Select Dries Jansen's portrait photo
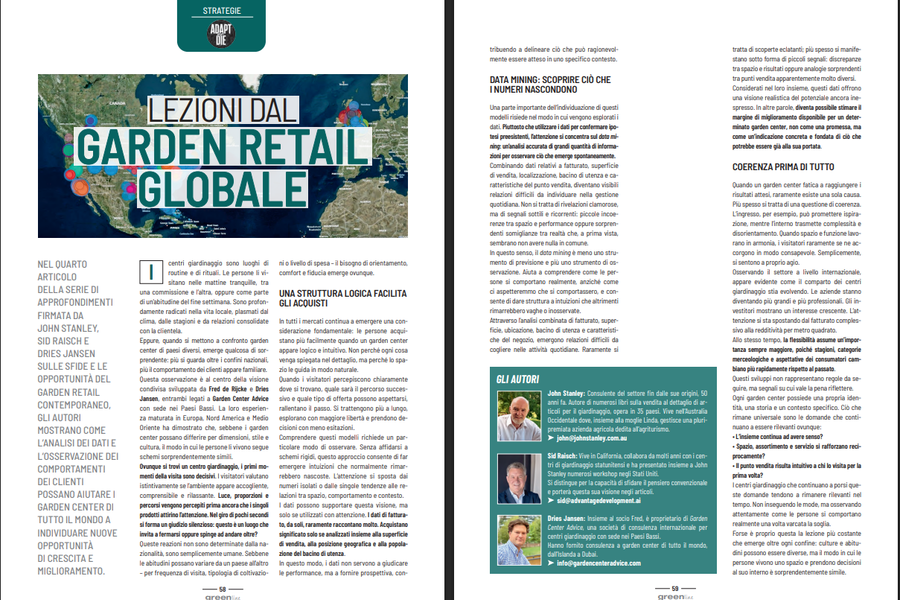Viewport: 900px width, 600px height. (x=519, y=540)
